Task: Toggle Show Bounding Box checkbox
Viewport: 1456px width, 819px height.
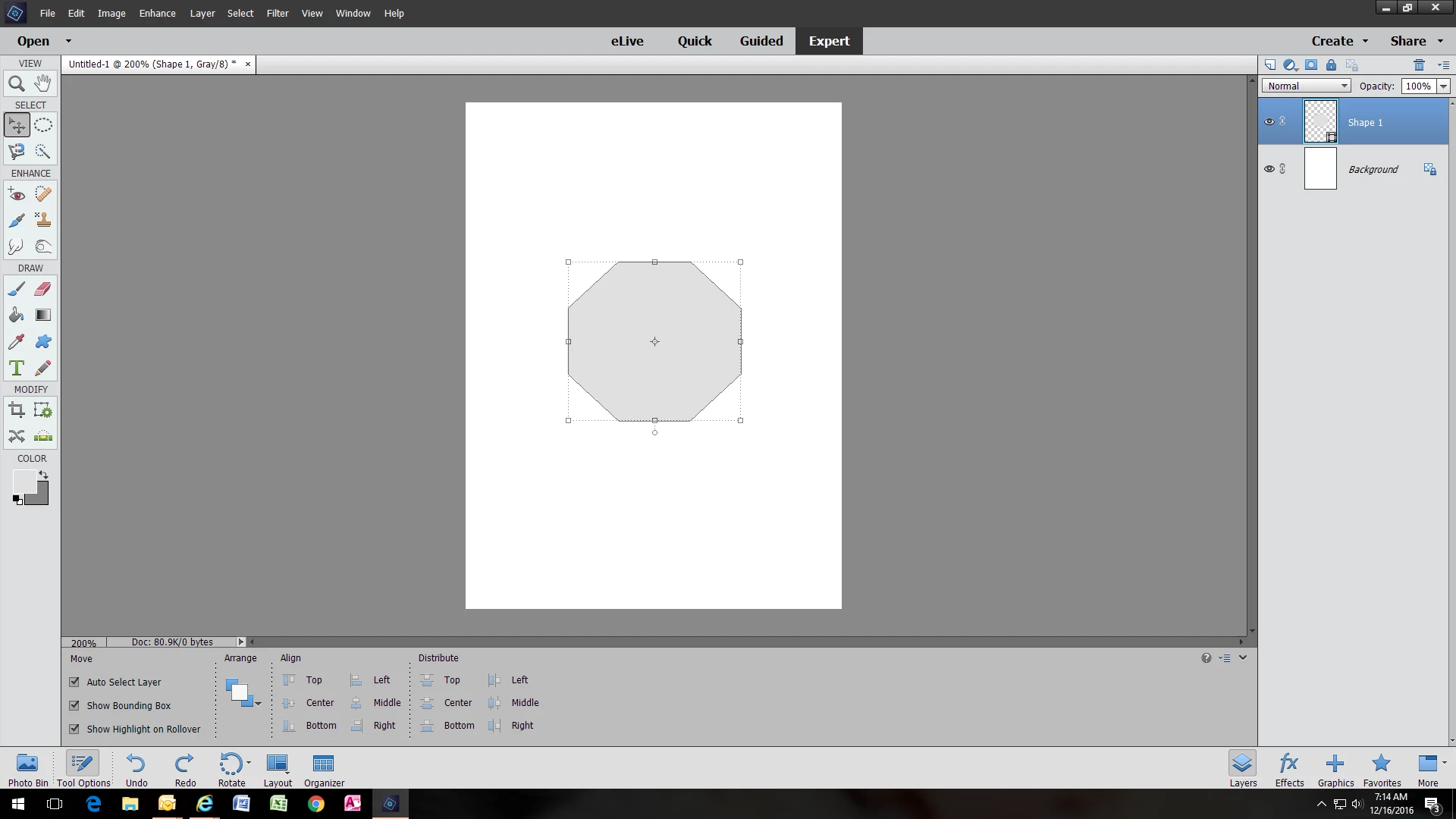Action: pos(74,706)
